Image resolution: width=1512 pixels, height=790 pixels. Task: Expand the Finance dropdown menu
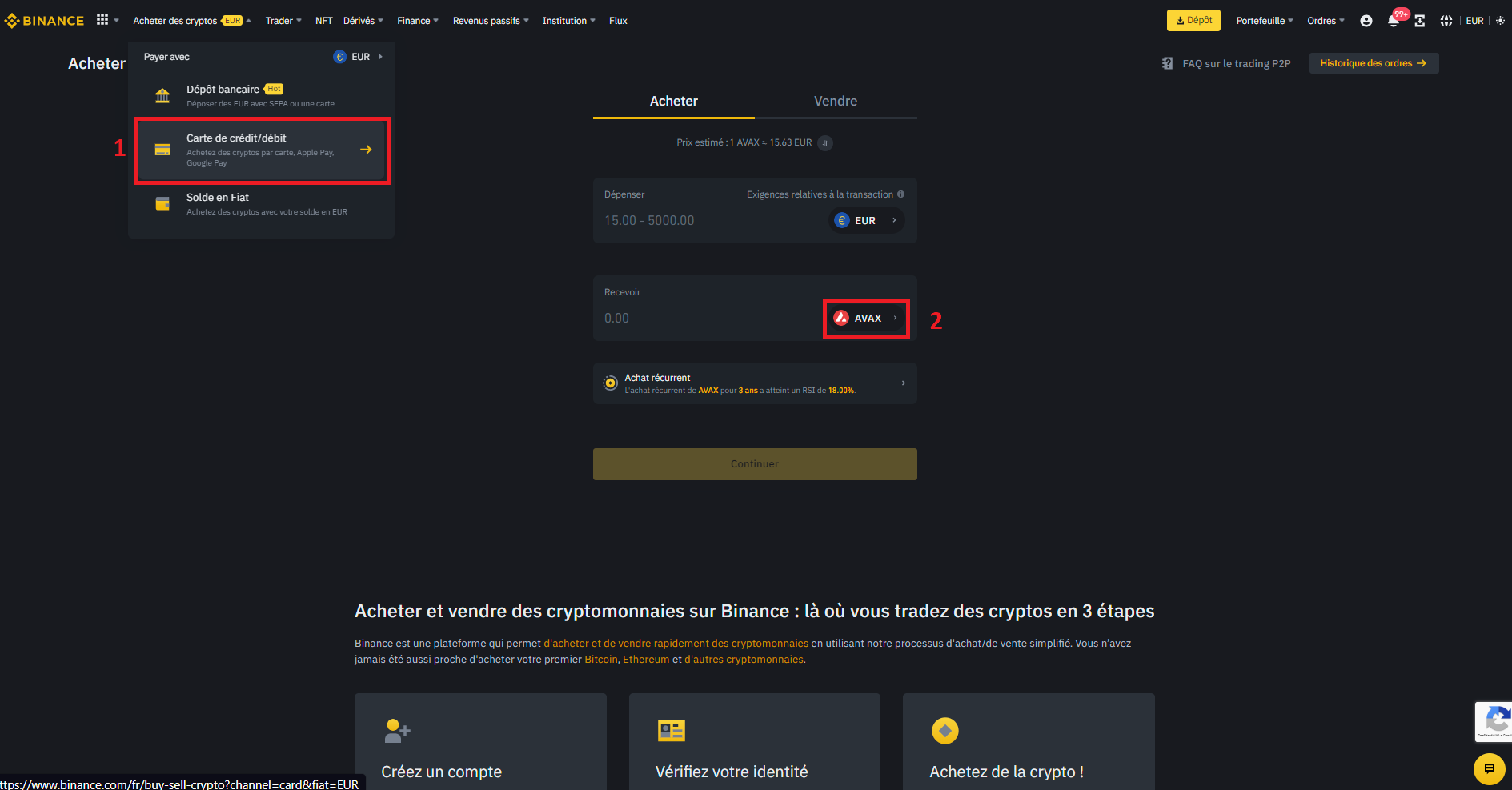click(x=418, y=21)
